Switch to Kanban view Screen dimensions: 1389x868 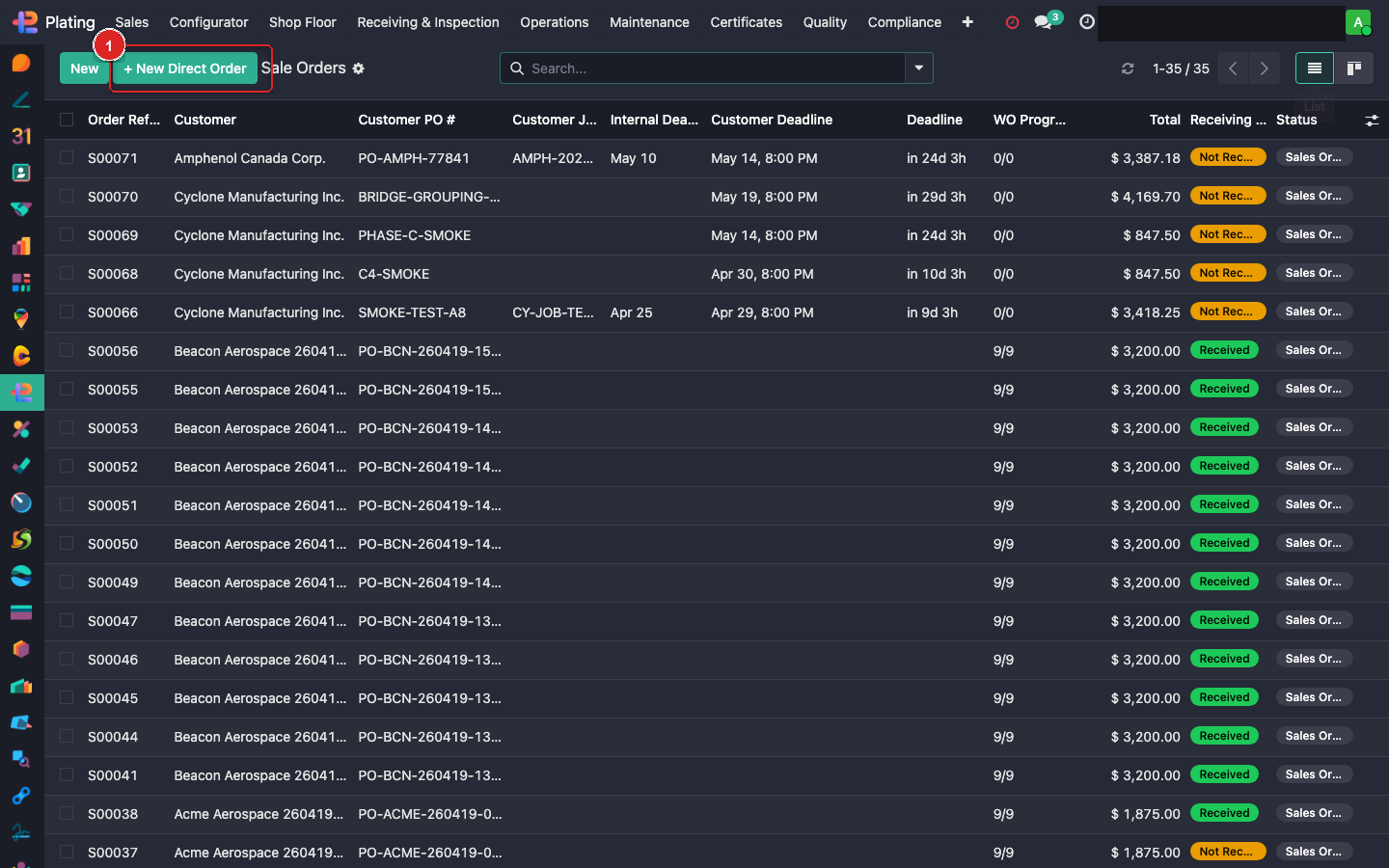(x=1353, y=68)
